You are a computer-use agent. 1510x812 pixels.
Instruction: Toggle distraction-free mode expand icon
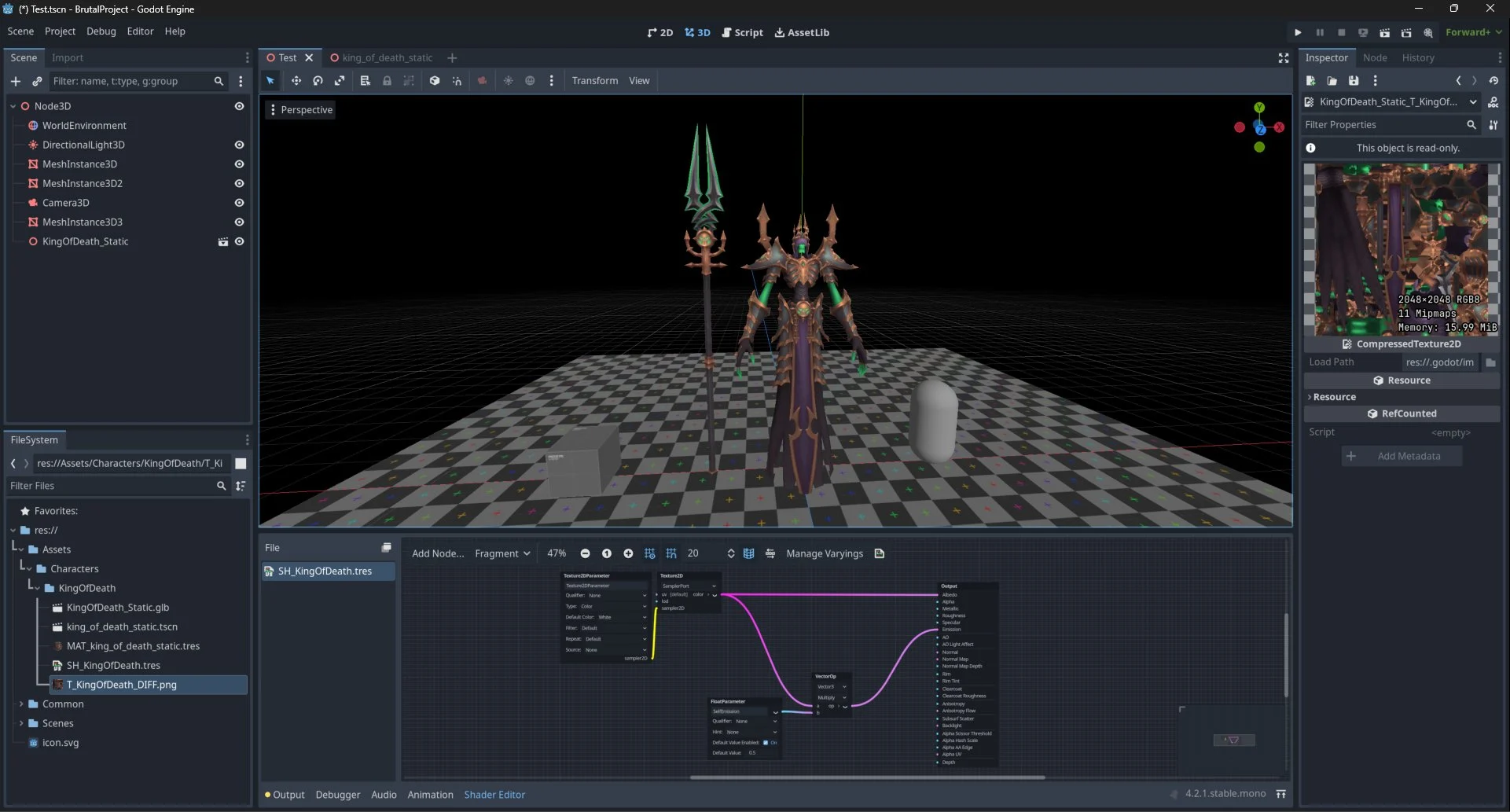tap(1284, 58)
